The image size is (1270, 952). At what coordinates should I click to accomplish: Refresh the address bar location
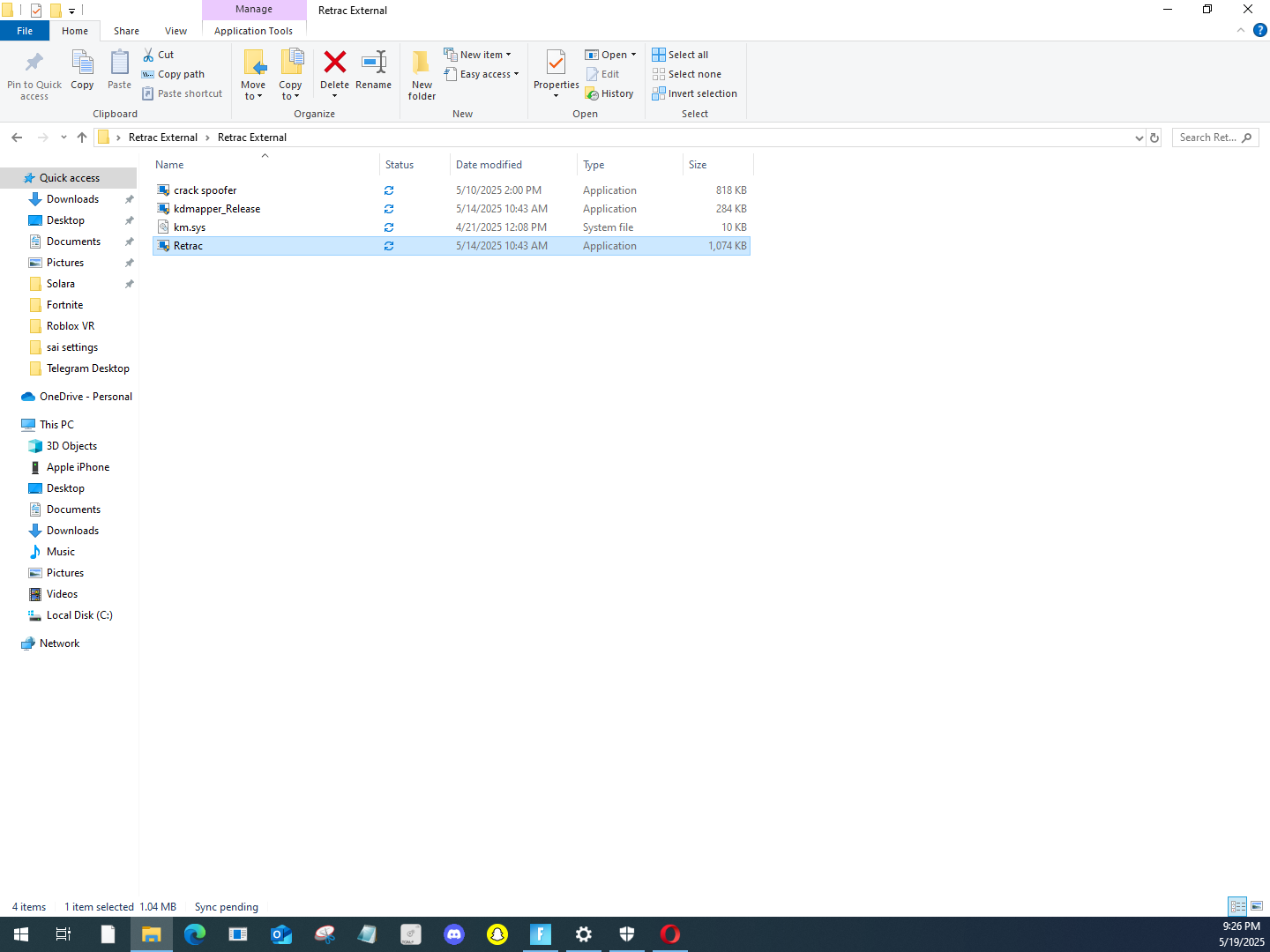pyautogui.click(x=1154, y=138)
